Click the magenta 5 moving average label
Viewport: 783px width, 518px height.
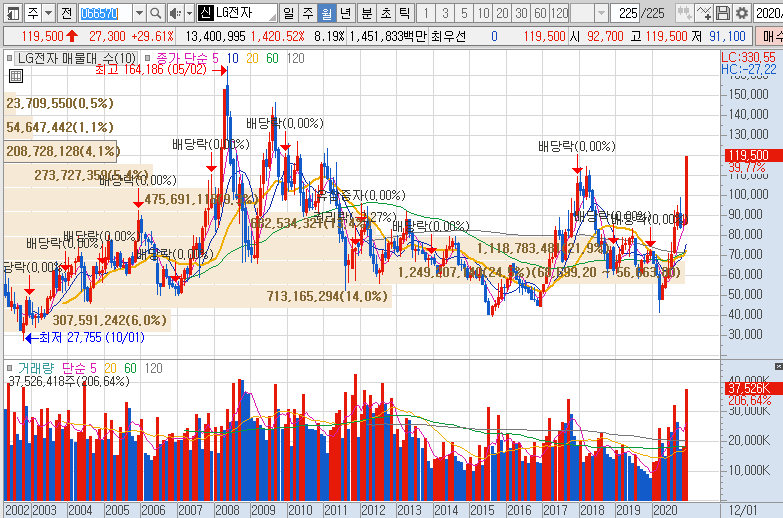pos(215,58)
